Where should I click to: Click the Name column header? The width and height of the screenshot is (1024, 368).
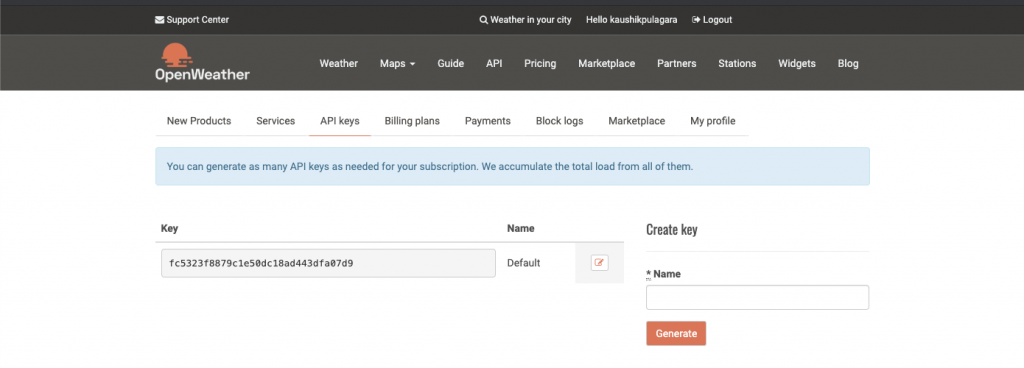pyautogui.click(x=520, y=228)
